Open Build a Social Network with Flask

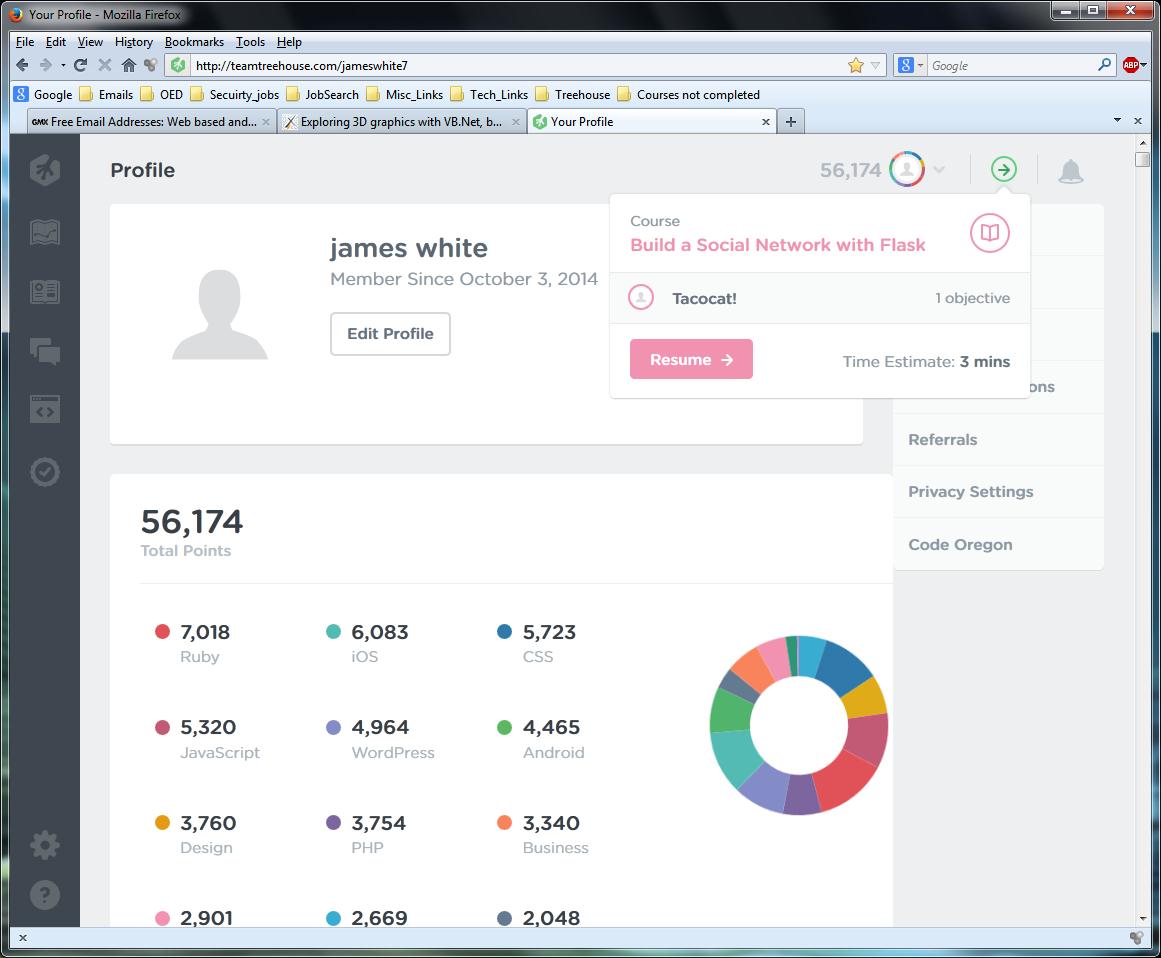pyautogui.click(x=777, y=245)
